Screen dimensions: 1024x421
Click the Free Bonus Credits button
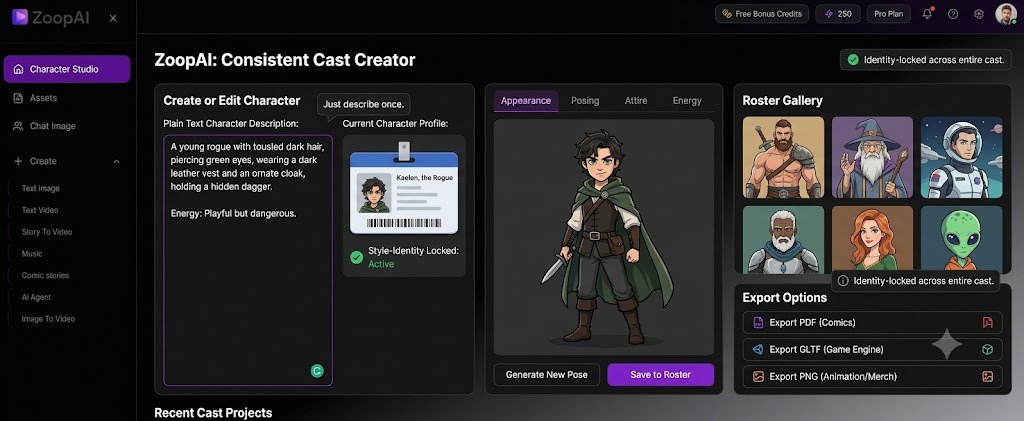pyautogui.click(x=761, y=14)
